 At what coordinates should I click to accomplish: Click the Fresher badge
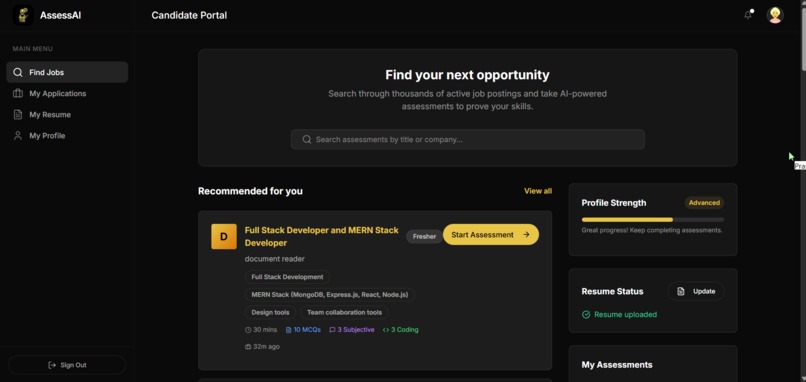tap(424, 237)
